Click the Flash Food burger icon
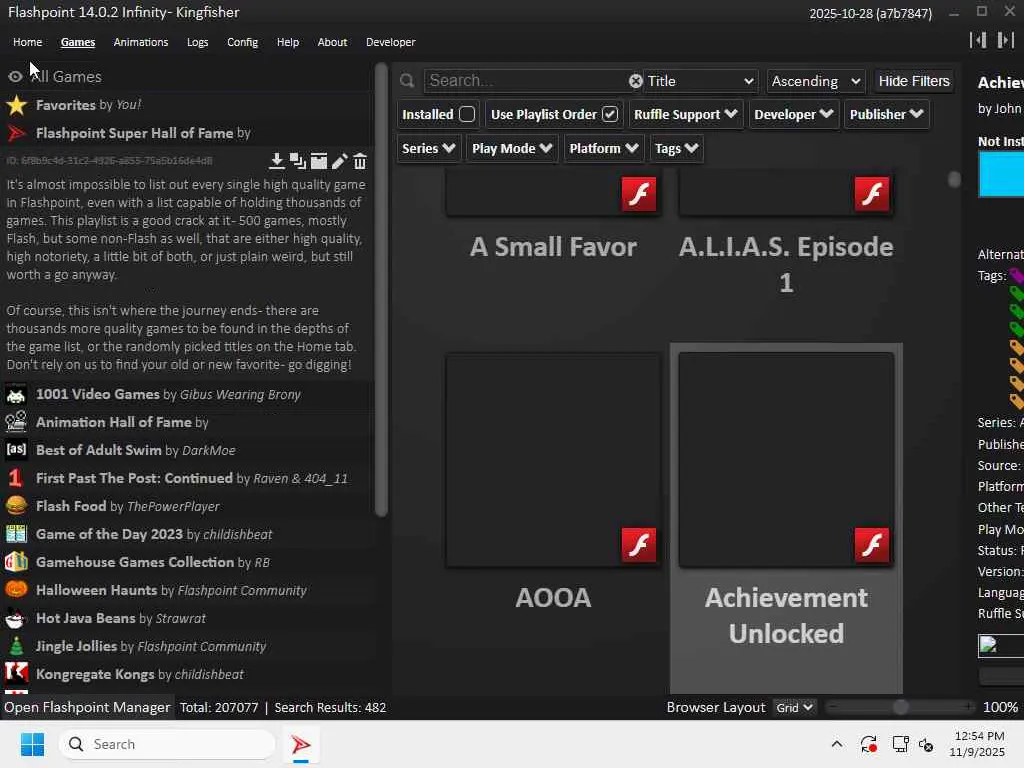 (x=16, y=506)
